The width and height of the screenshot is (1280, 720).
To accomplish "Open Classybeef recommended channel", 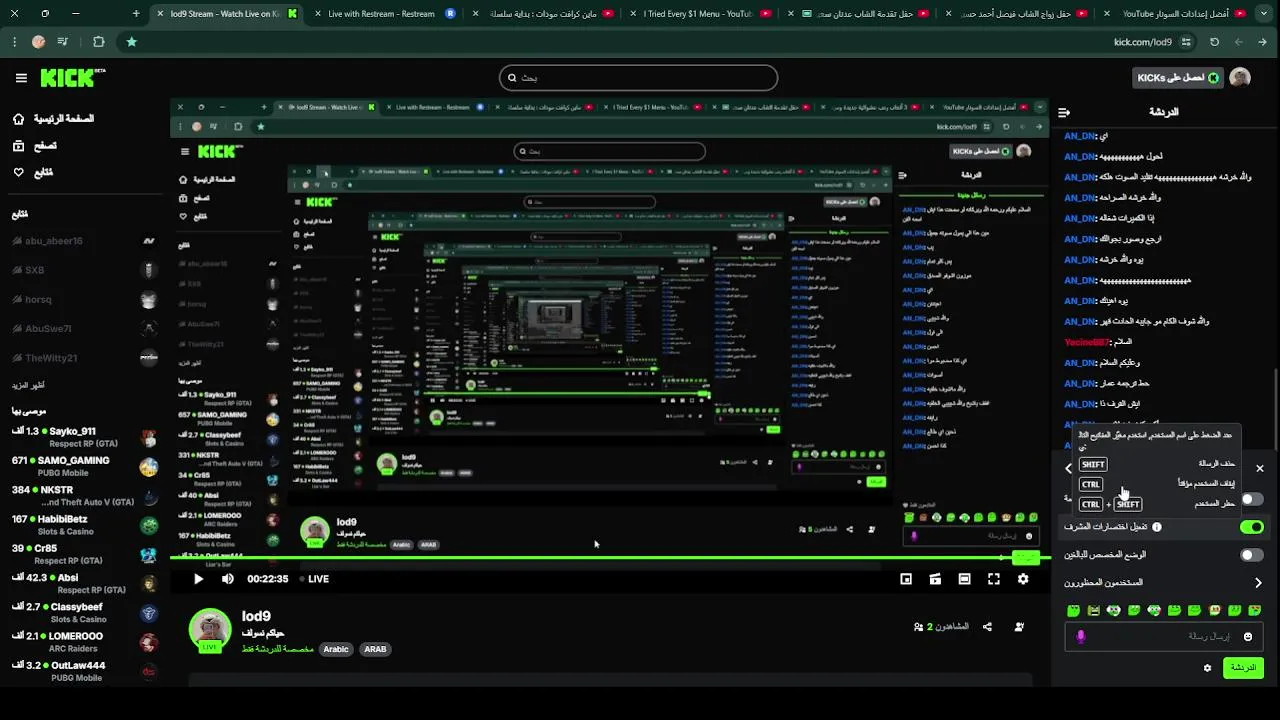I will pos(84,613).
